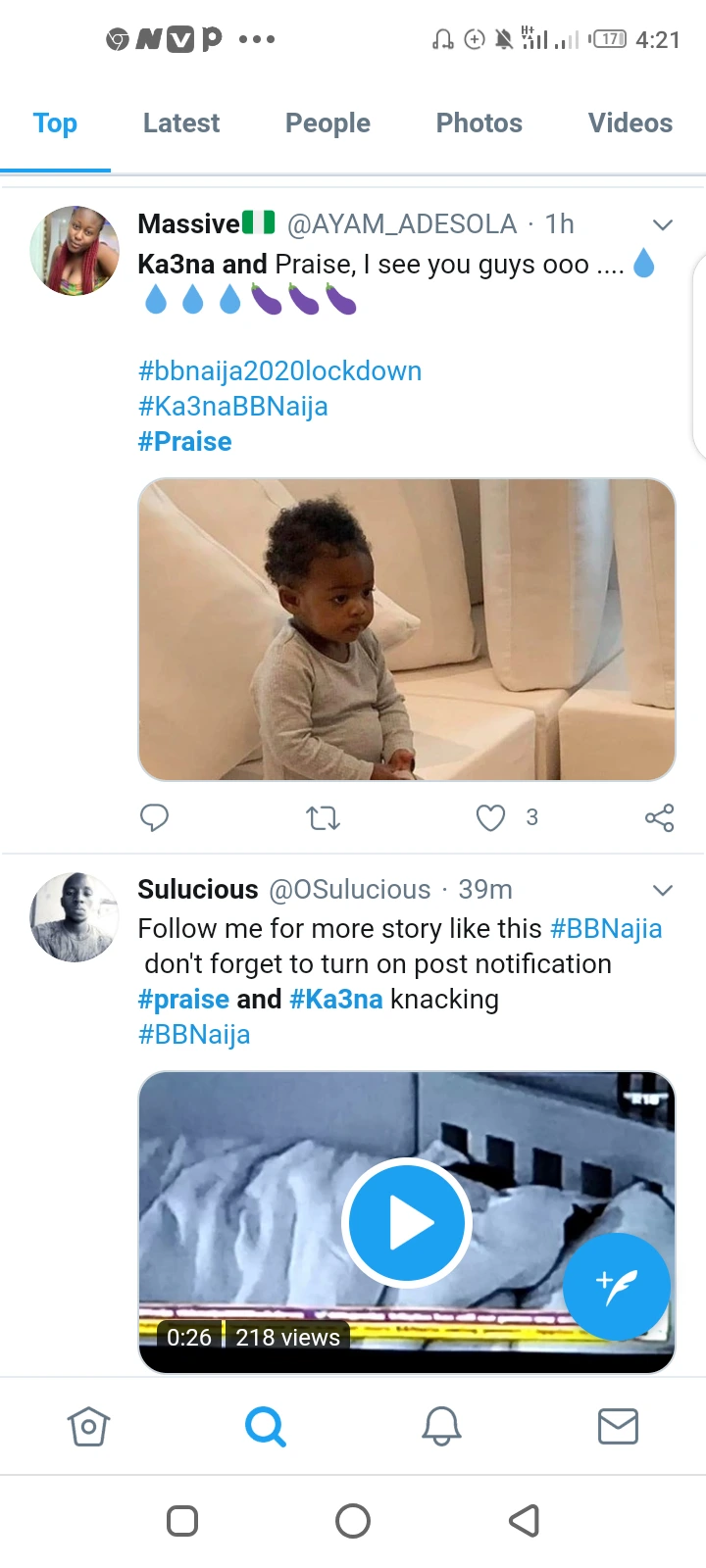The height and width of the screenshot is (1568, 706).
Task: Compose a new tweet with floating button
Action: 617,1286
